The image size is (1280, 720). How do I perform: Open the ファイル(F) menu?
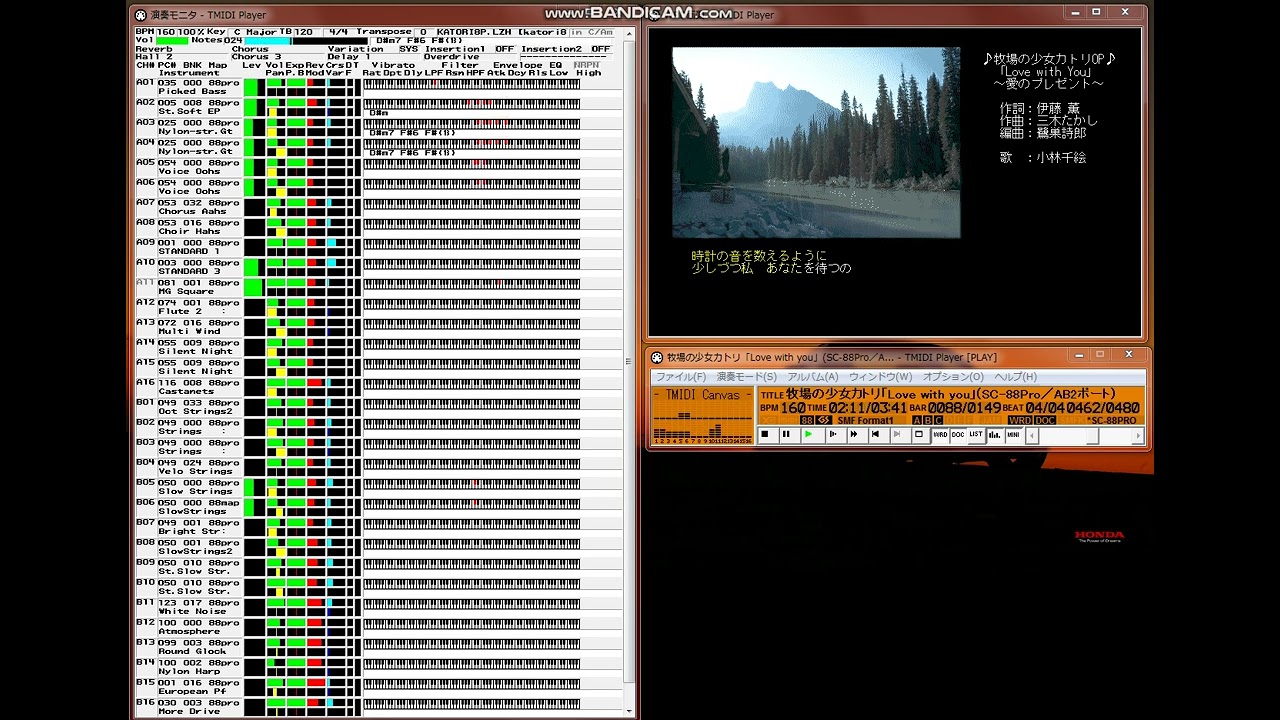(x=680, y=377)
